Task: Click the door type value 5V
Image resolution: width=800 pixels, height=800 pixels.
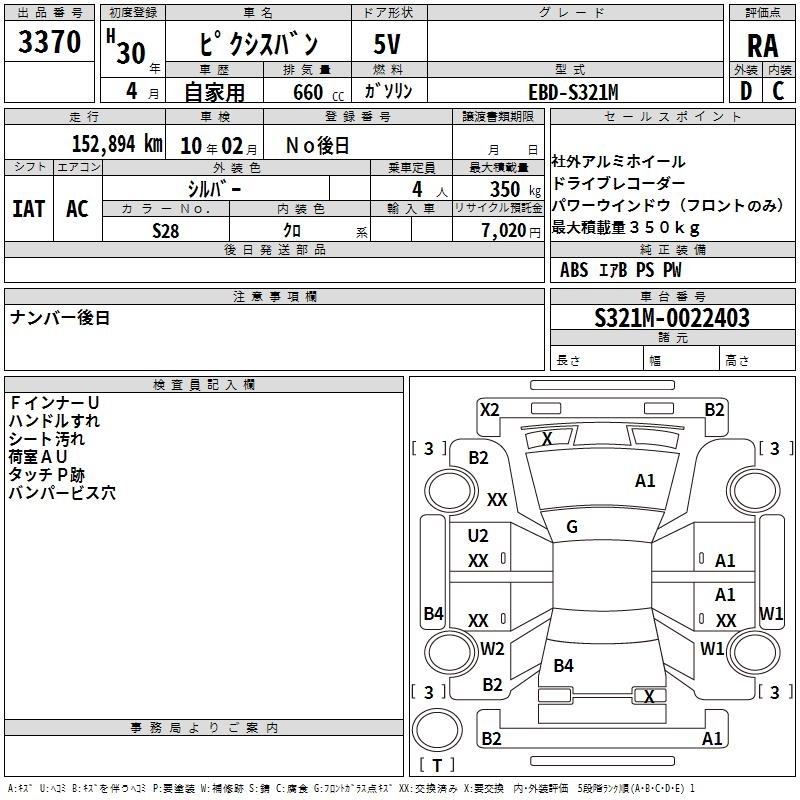Action: click(x=387, y=44)
